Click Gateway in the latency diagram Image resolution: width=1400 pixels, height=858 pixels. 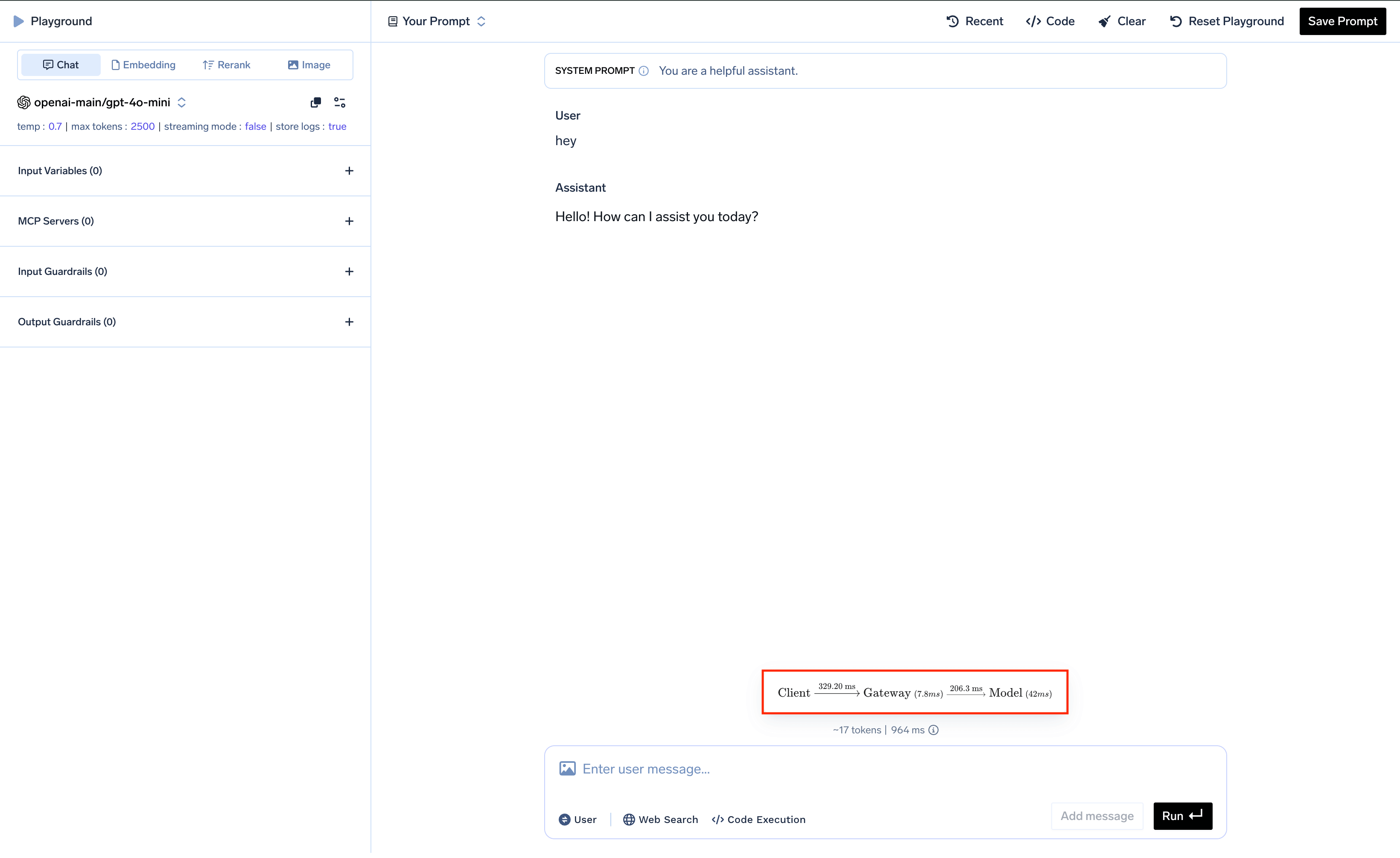click(x=887, y=693)
